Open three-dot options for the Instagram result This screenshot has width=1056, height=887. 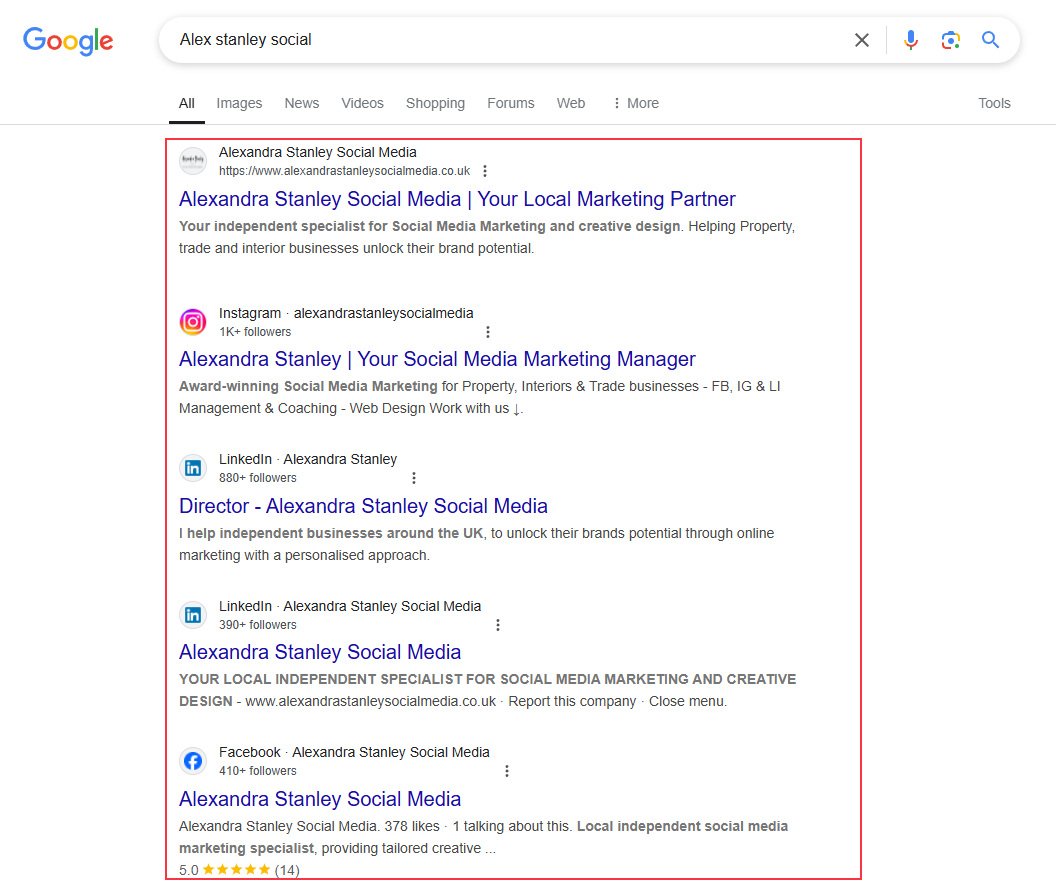[x=488, y=332]
